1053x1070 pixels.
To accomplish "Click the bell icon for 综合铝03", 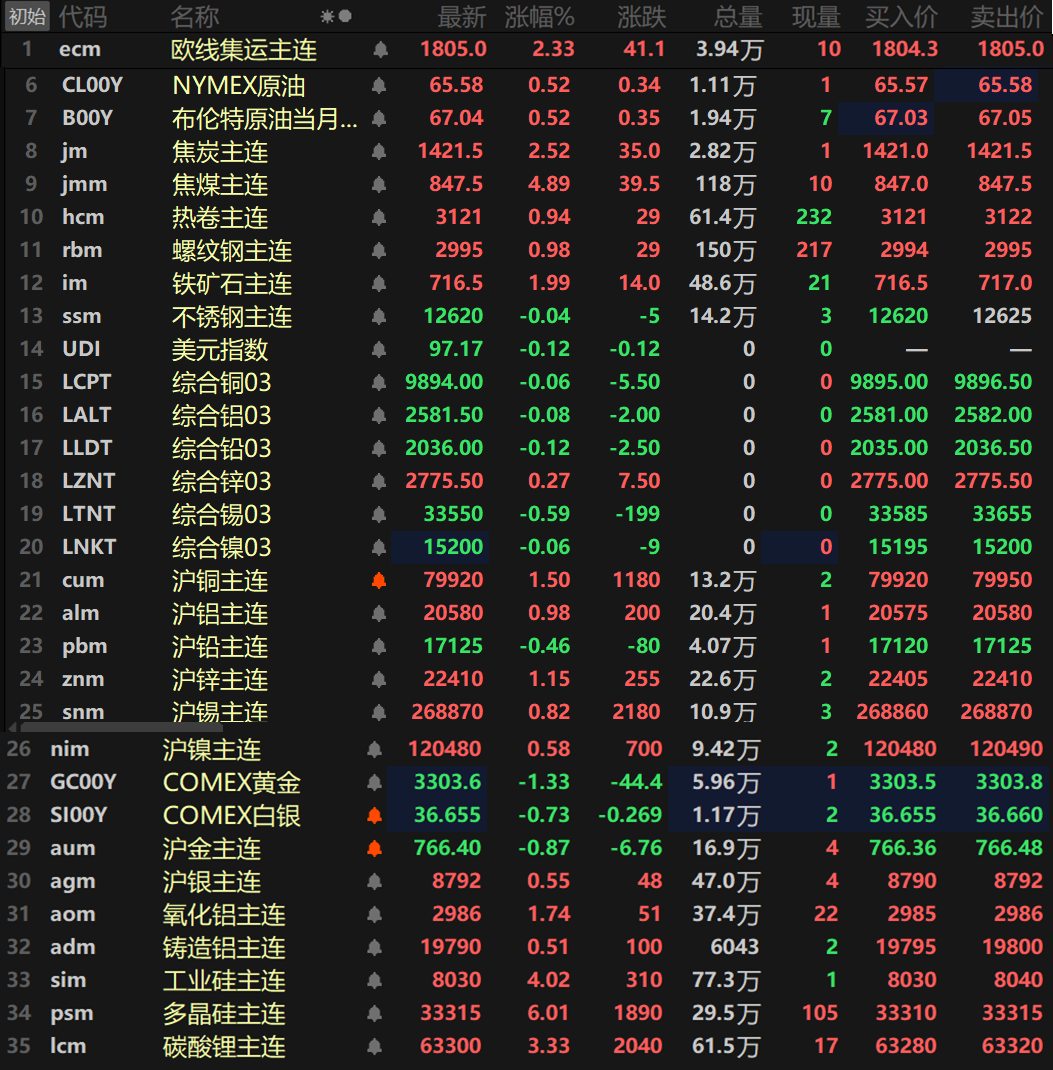I will pos(379,415).
